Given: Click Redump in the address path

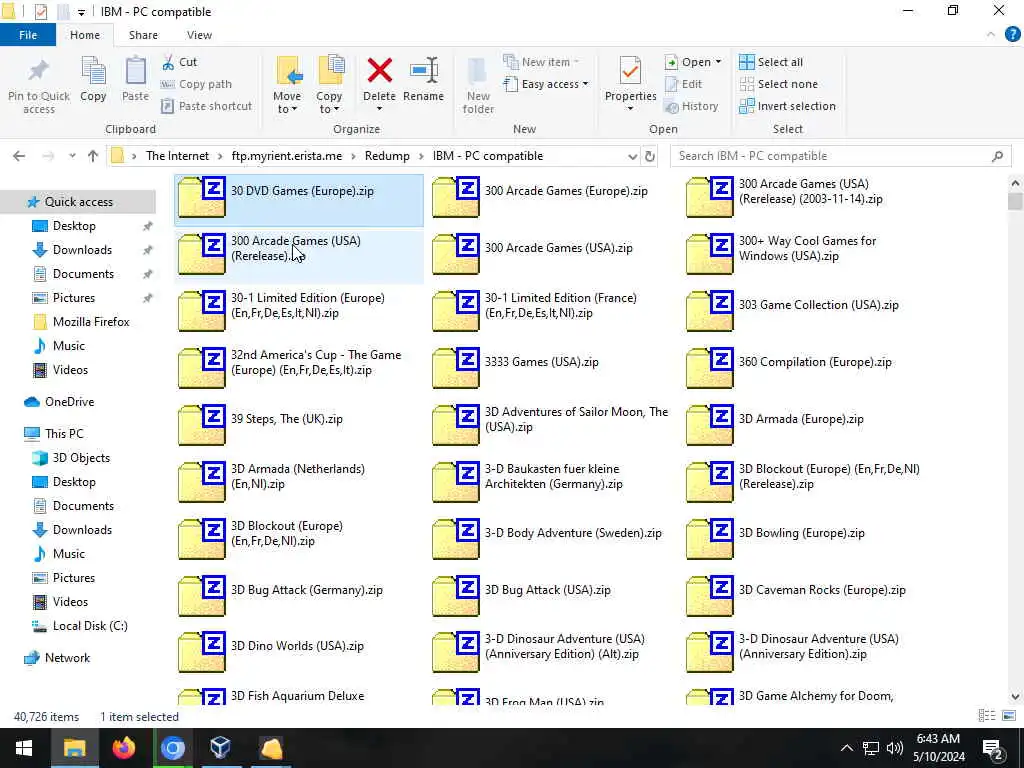Looking at the screenshot, I should [387, 156].
